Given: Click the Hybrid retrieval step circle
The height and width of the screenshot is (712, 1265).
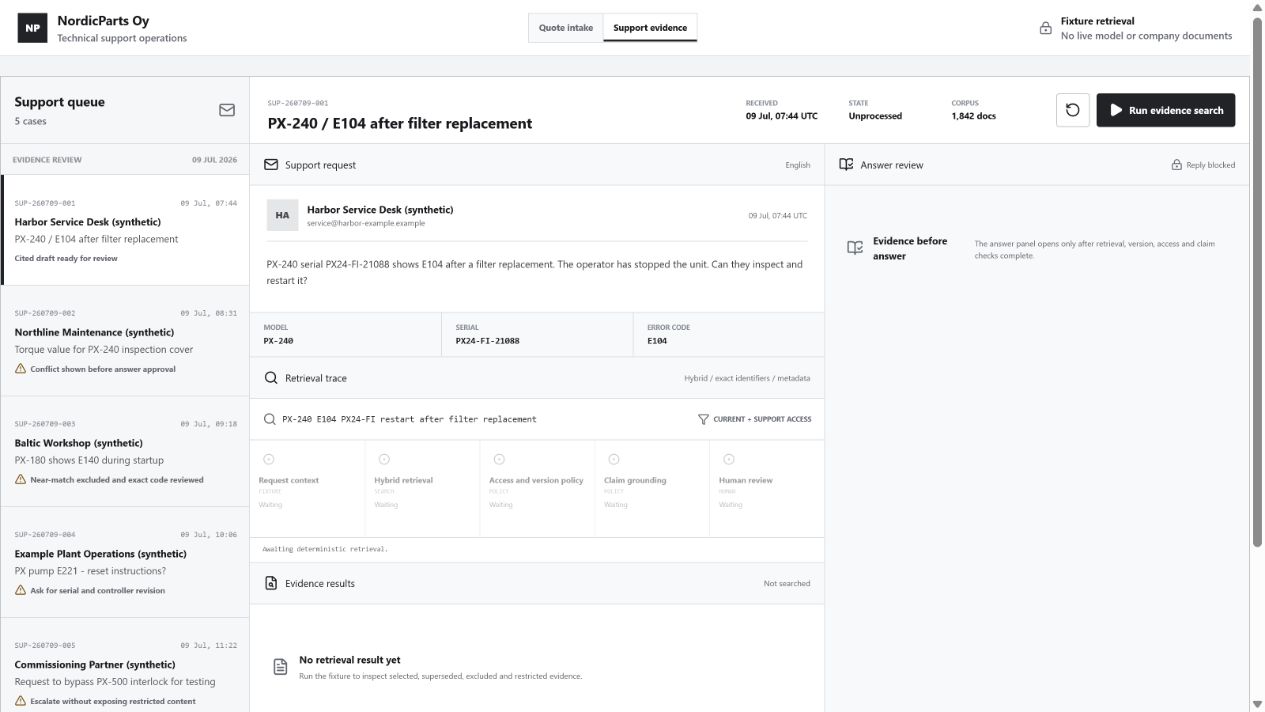Looking at the screenshot, I should [384, 459].
